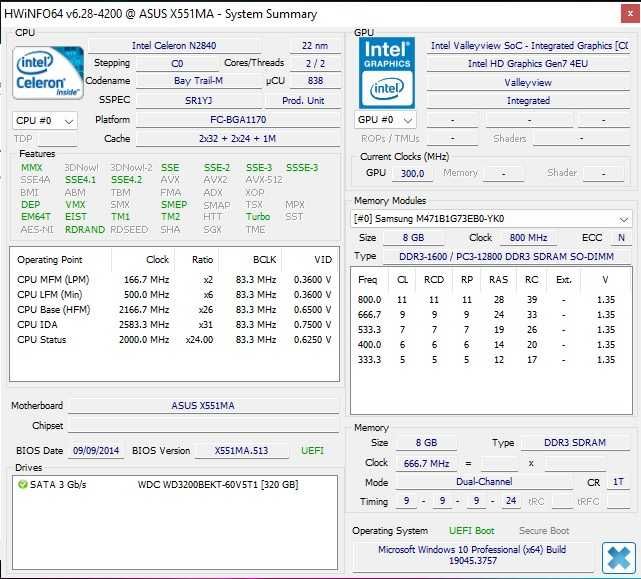Click the green SATA drive status icon

tap(22, 485)
